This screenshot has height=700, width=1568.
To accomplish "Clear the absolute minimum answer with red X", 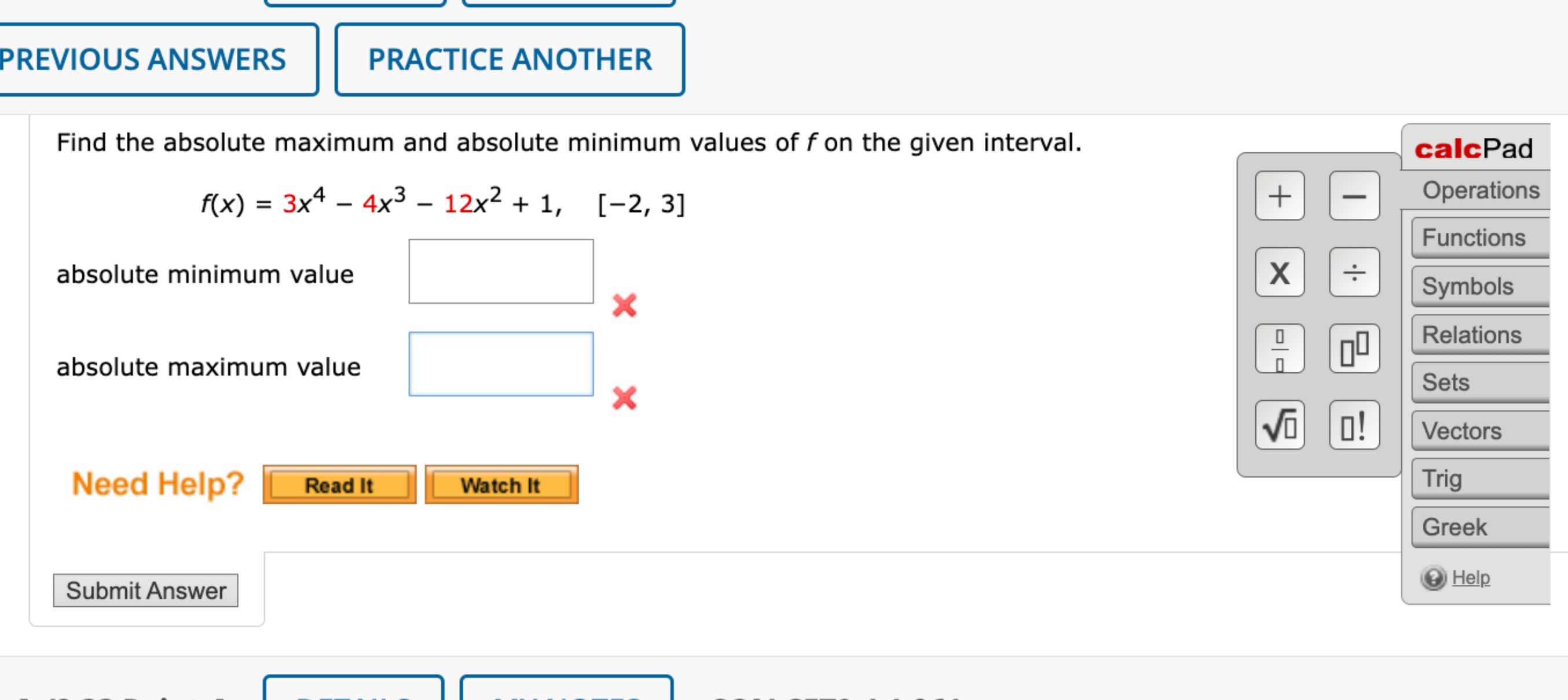I will tap(625, 305).
